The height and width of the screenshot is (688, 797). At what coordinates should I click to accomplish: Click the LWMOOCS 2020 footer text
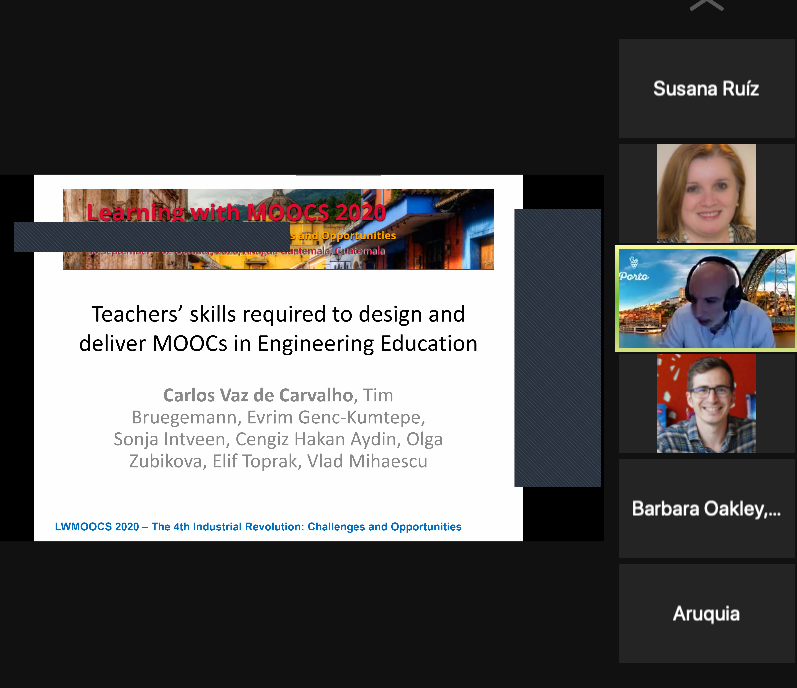click(258, 527)
